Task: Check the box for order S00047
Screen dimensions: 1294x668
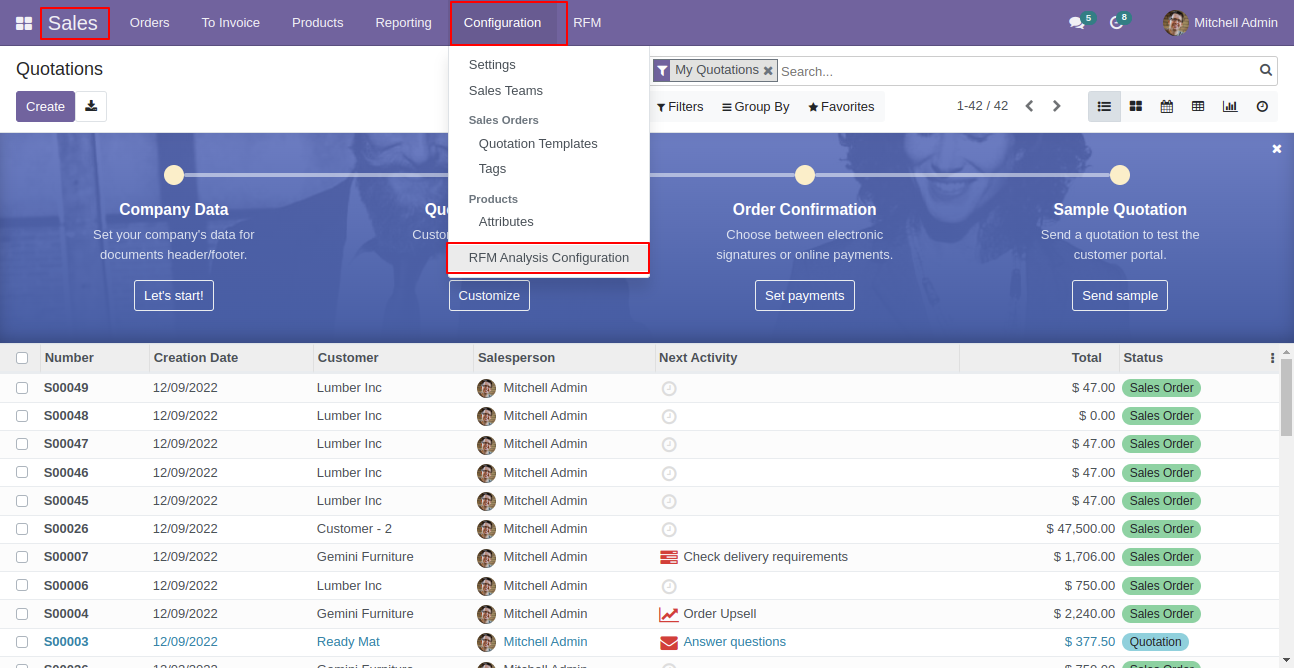Action: 22,444
